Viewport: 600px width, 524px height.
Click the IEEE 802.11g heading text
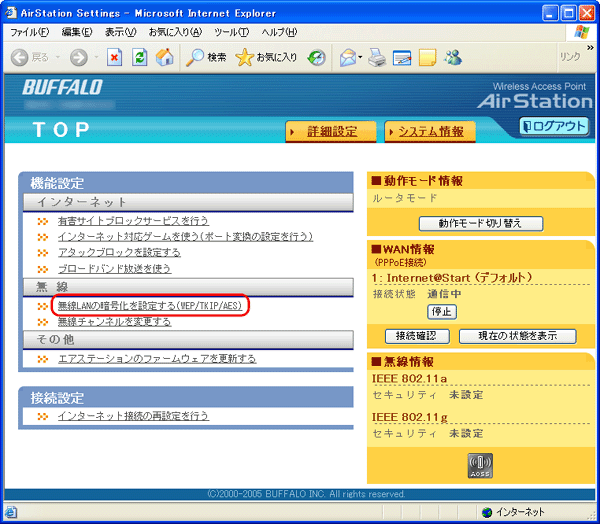(409, 417)
